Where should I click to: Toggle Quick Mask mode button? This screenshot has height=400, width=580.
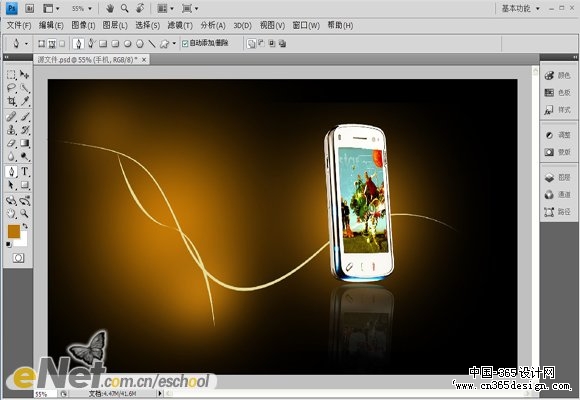coord(18,258)
